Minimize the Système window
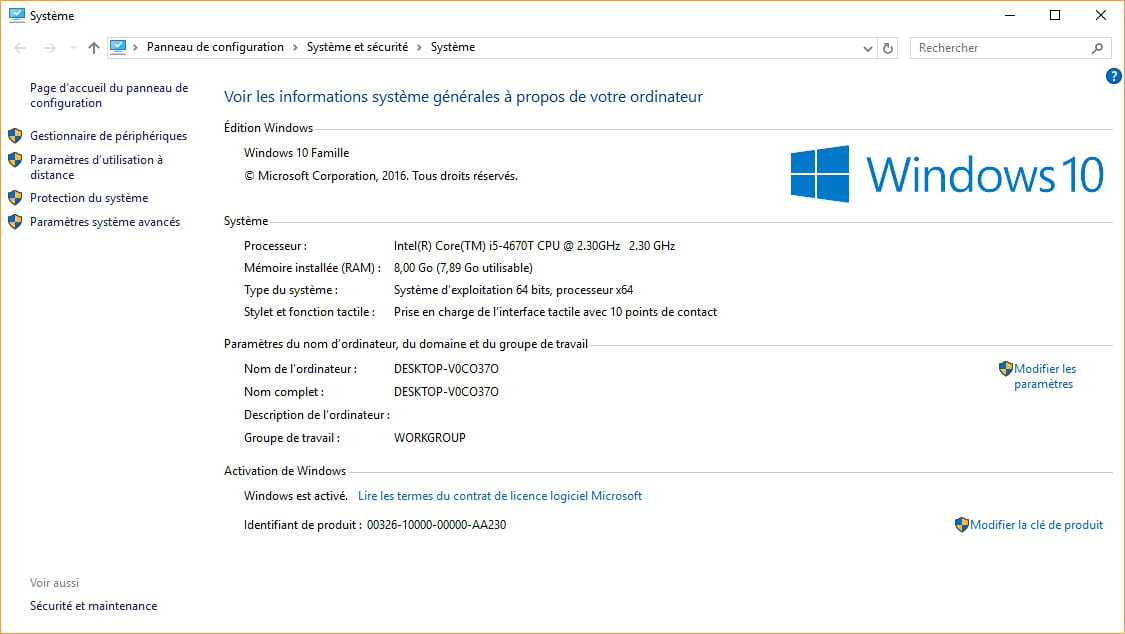 pos(1009,15)
